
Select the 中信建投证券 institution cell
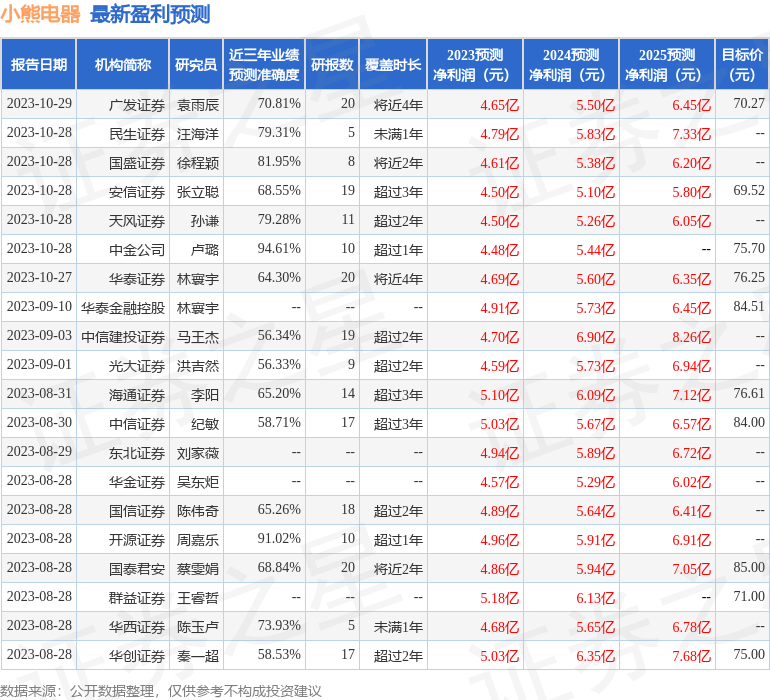pos(123,336)
